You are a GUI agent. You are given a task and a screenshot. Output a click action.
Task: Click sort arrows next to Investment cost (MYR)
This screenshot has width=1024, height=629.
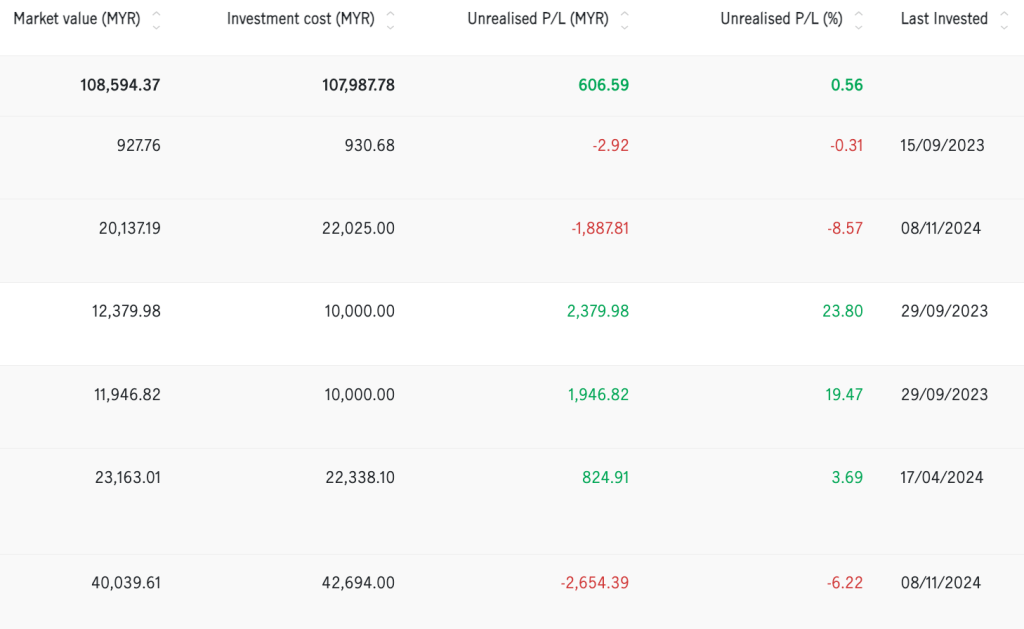pyautogui.click(x=390, y=20)
